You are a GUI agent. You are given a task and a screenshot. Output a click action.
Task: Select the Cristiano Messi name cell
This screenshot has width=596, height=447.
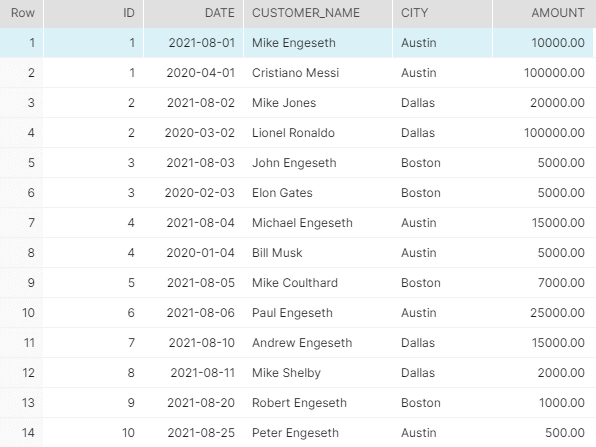coord(318,73)
